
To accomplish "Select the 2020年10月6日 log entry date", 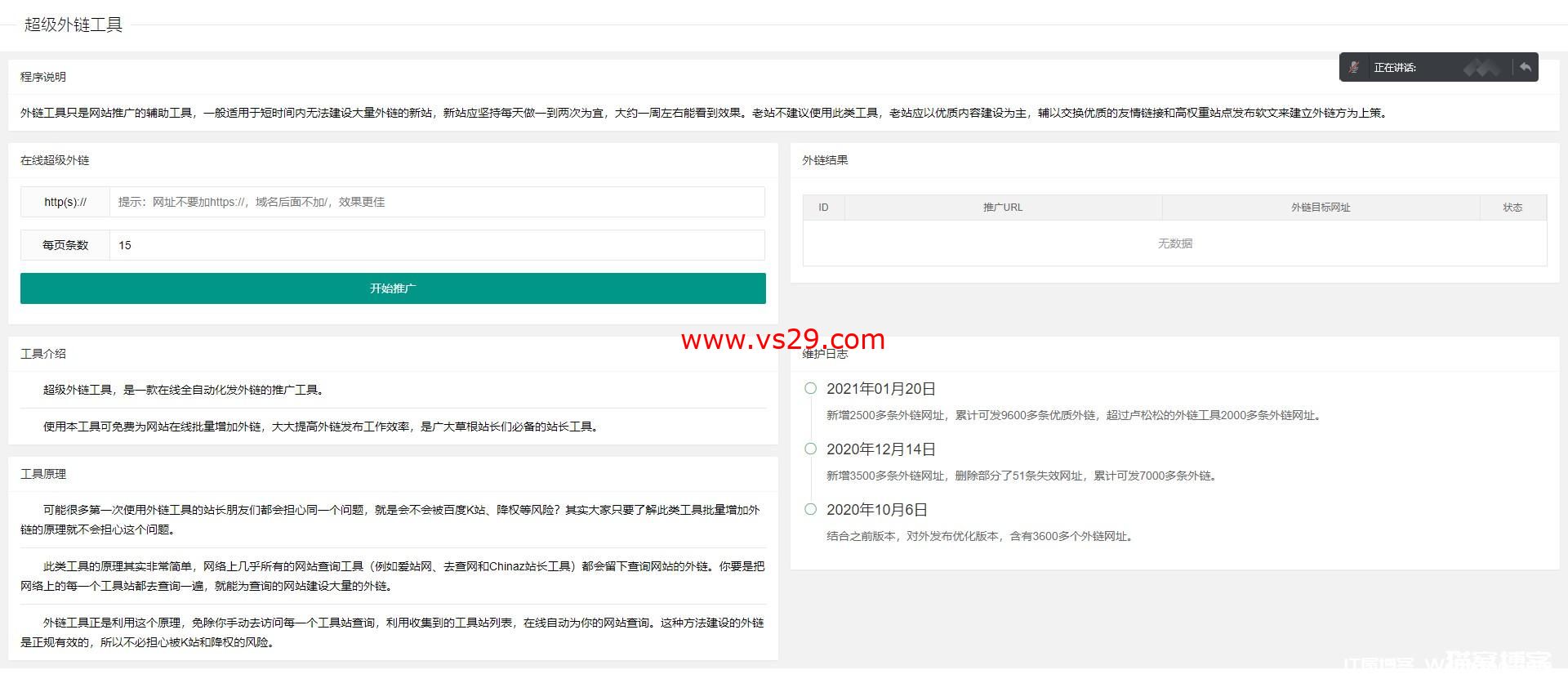I will click(x=877, y=510).
